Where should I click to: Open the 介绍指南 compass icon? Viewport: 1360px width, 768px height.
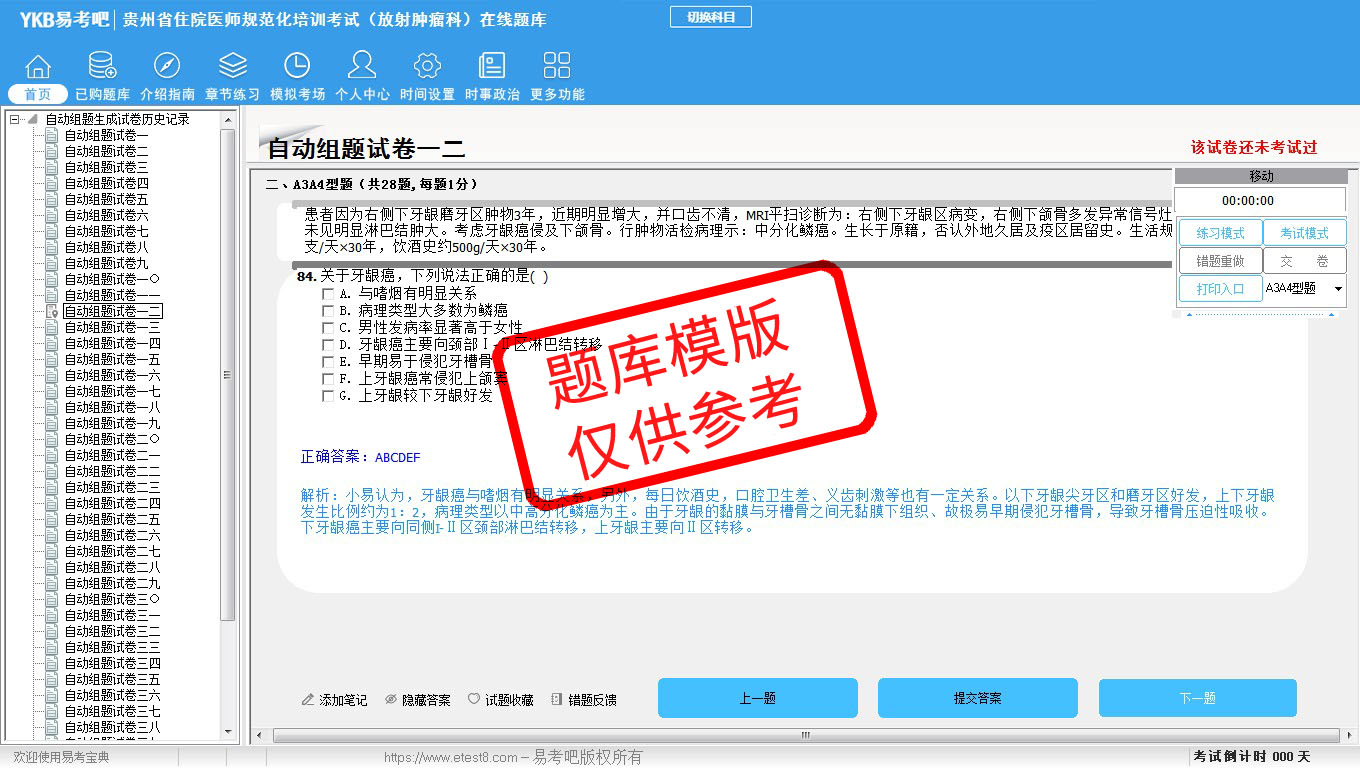[x=167, y=67]
